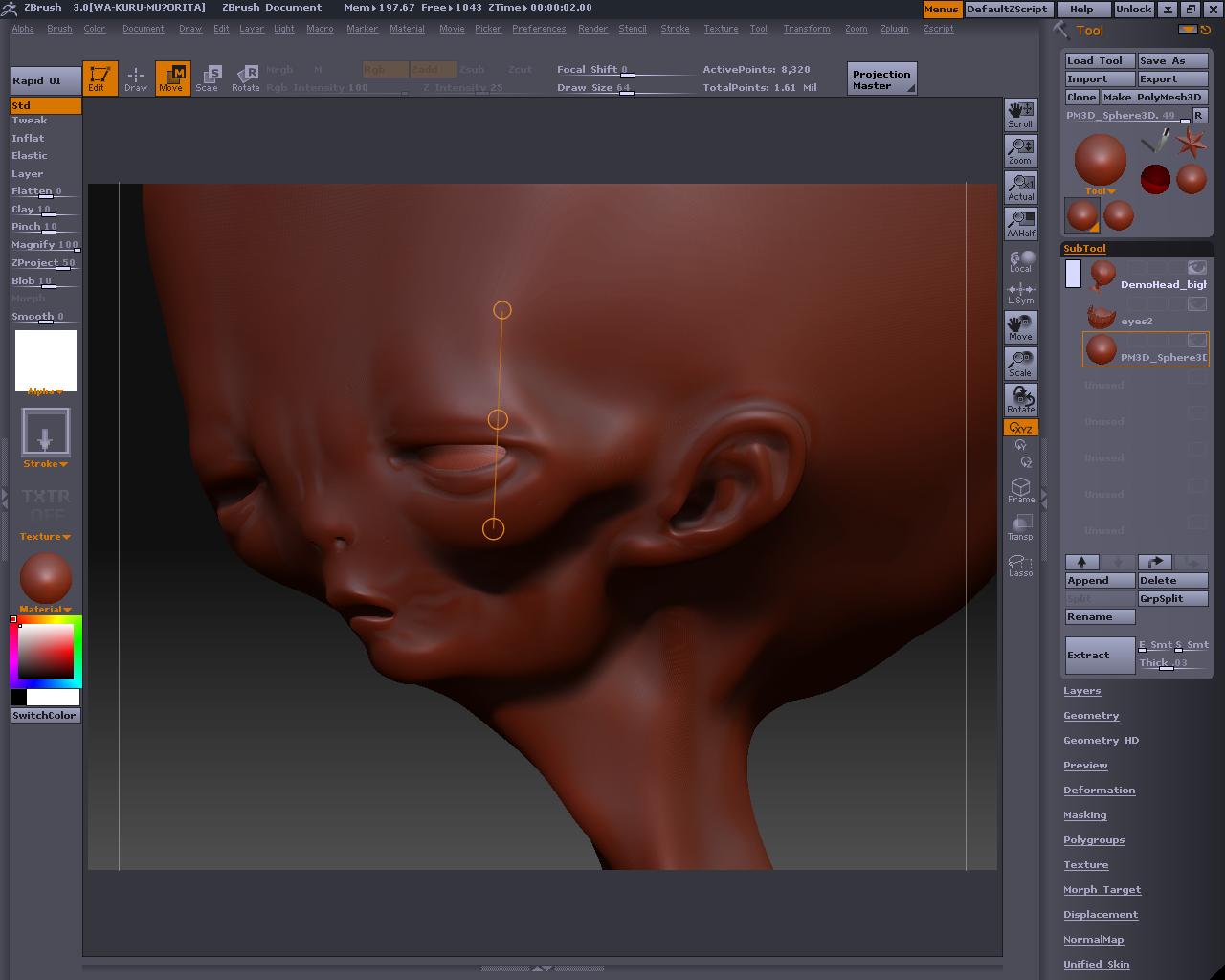The image size is (1225, 980).
Task: Expand the Polygroups subpalette
Action: (1094, 840)
